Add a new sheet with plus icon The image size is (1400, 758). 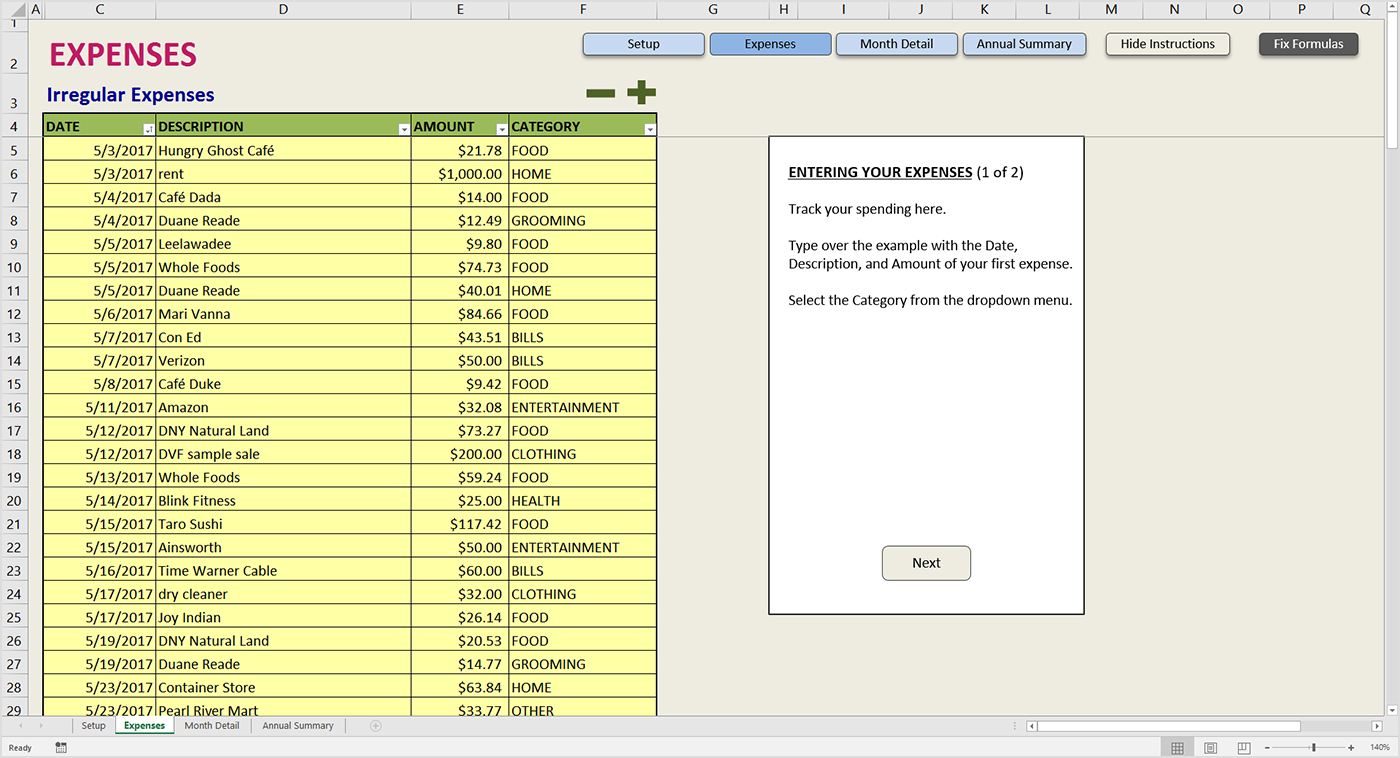pos(376,726)
